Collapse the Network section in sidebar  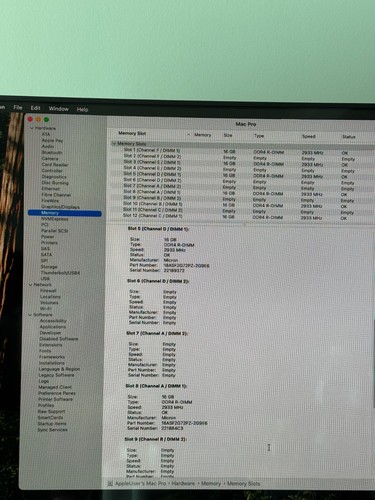(x=31, y=285)
